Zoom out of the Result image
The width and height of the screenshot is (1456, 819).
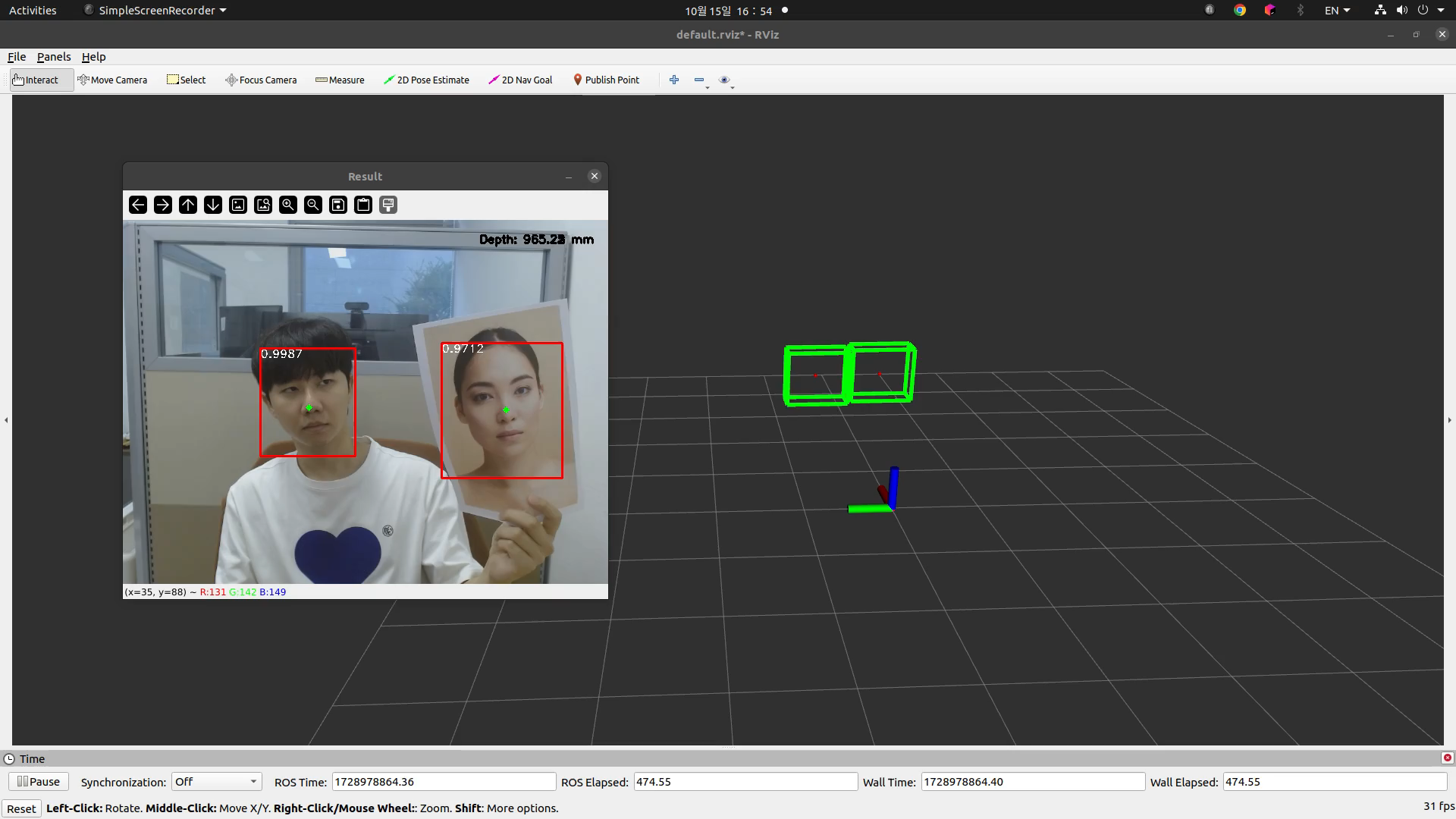[312, 205]
